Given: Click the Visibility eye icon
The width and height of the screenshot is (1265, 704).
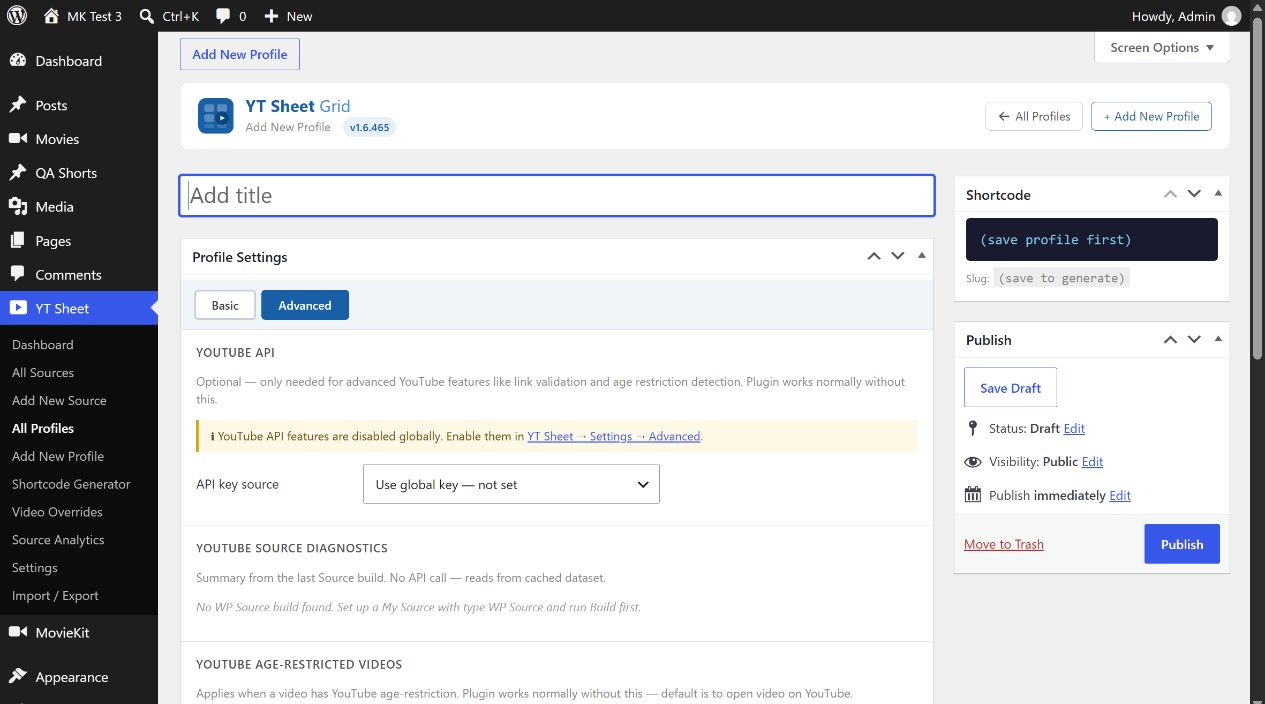Looking at the screenshot, I should [973, 462].
